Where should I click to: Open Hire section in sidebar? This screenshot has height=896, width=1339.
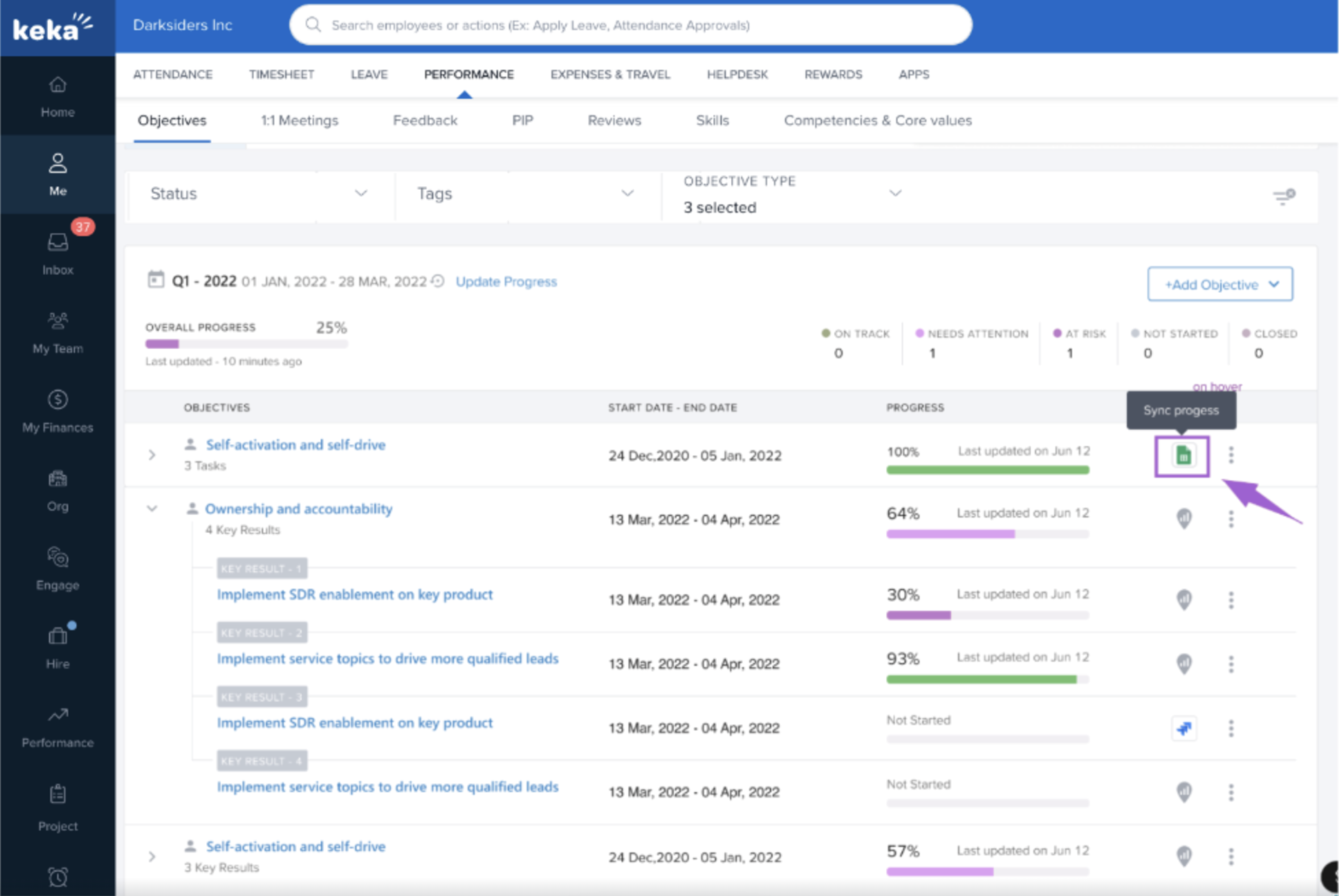(58, 647)
